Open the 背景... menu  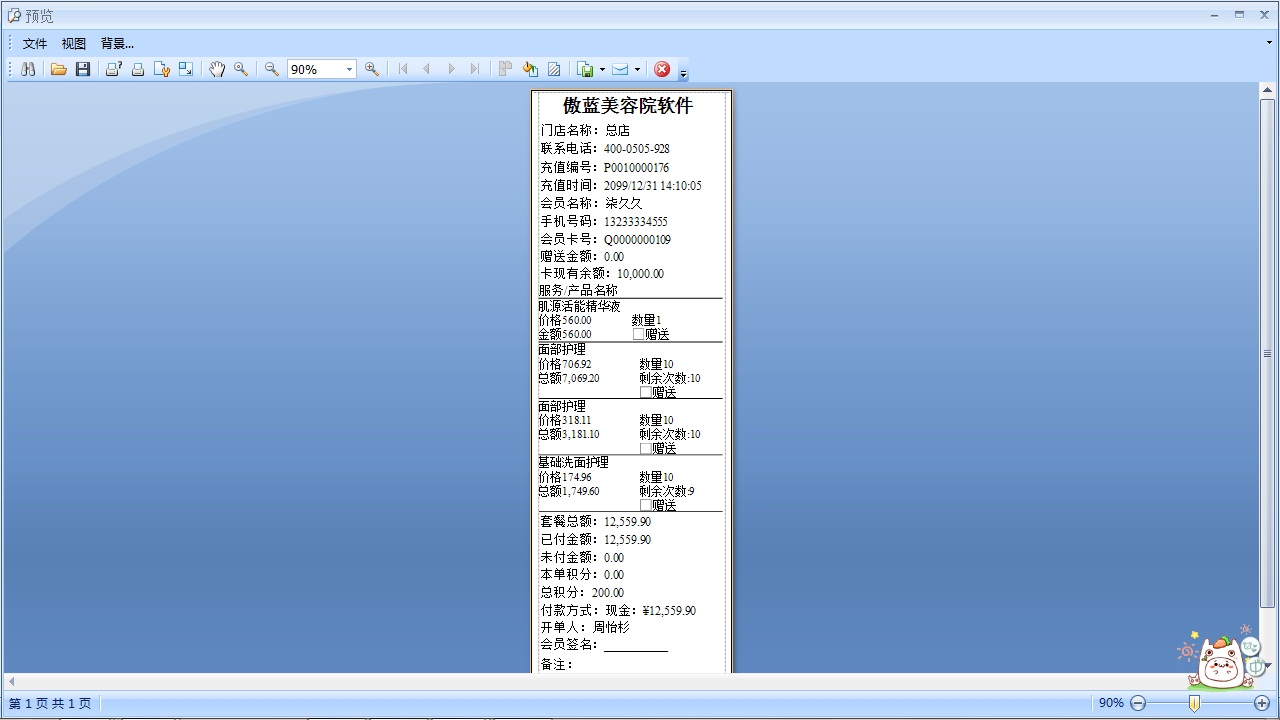click(x=117, y=43)
